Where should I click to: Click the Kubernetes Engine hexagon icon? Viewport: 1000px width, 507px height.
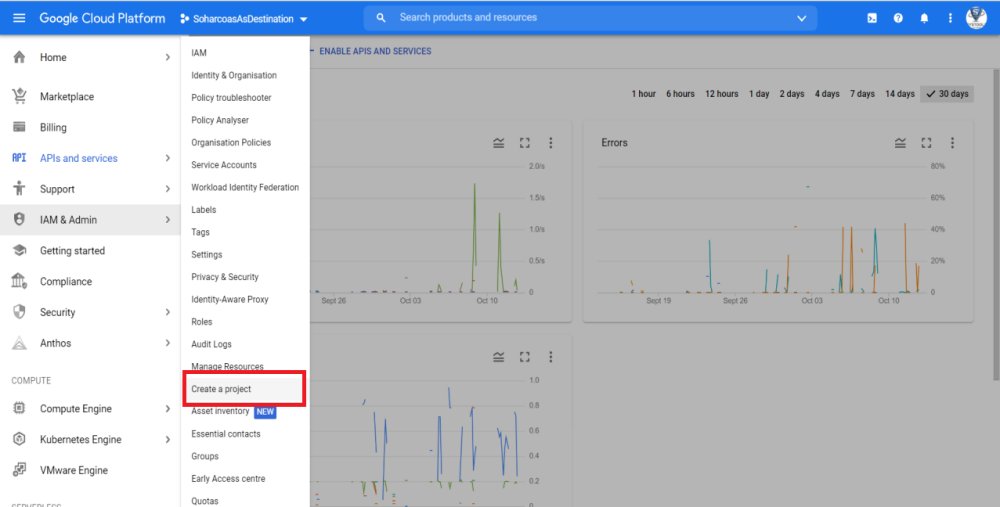pos(19,439)
